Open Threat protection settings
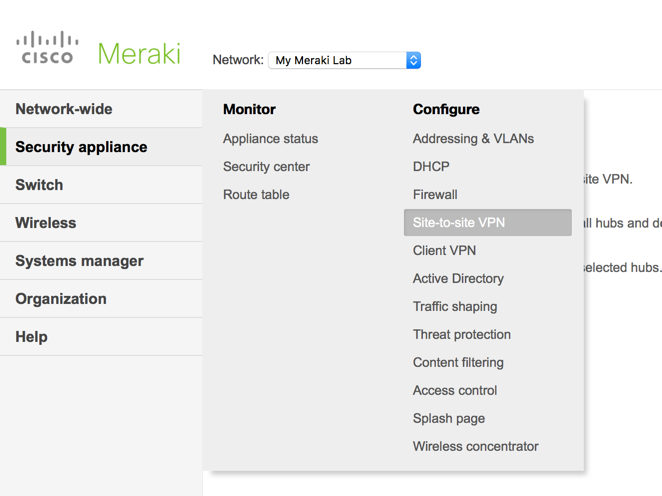662x496 pixels. (461, 335)
